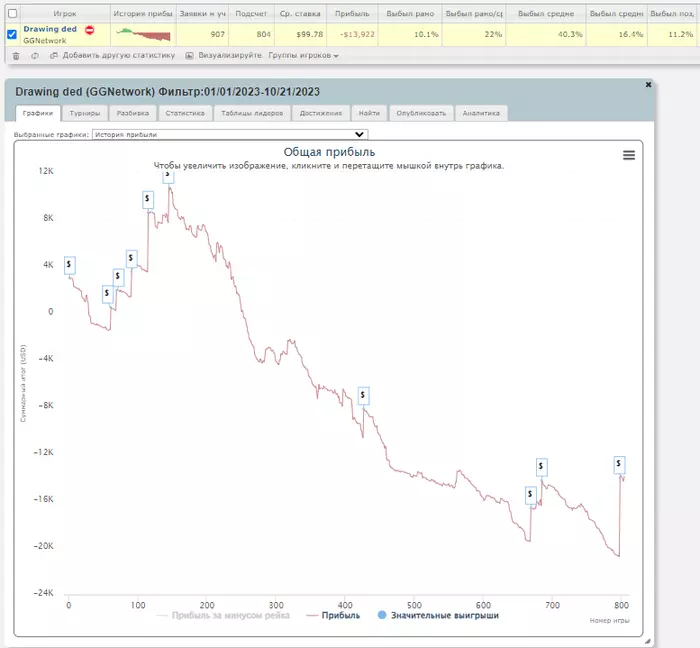700x648 pixels.
Task: Switch to the Графики tab
Action: coord(38,113)
